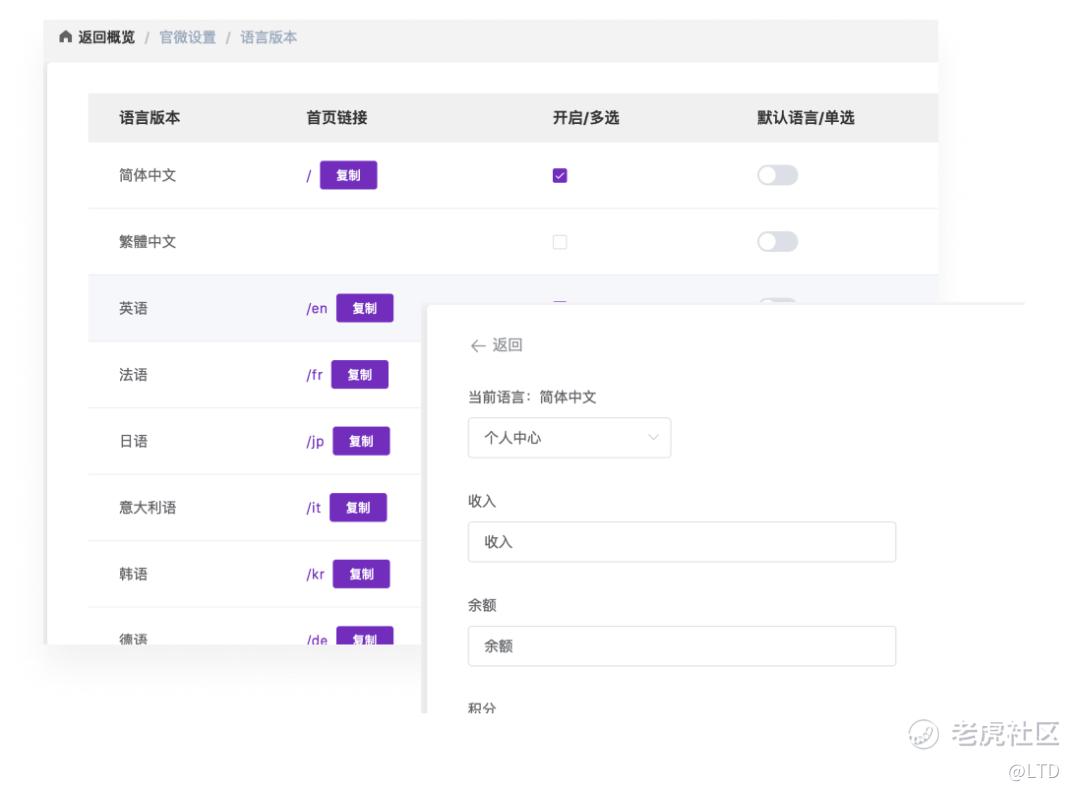Focus the 余额 text field
1080x796 pixels.
pos(681,646)
